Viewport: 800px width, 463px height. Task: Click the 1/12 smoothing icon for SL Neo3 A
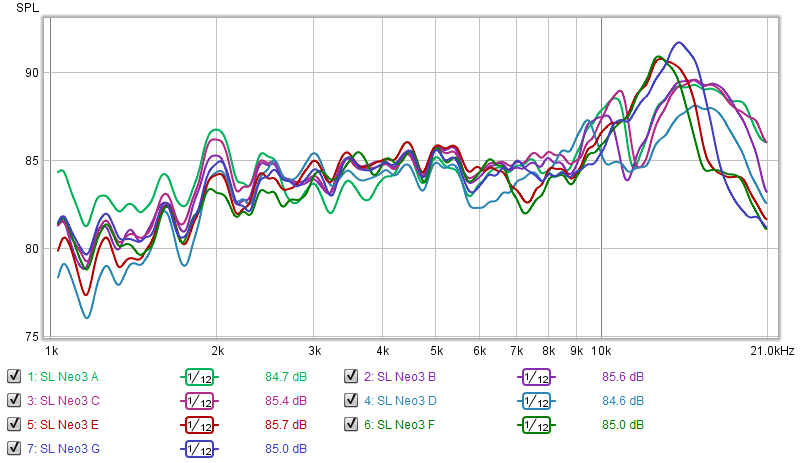[x=199, y=377]
